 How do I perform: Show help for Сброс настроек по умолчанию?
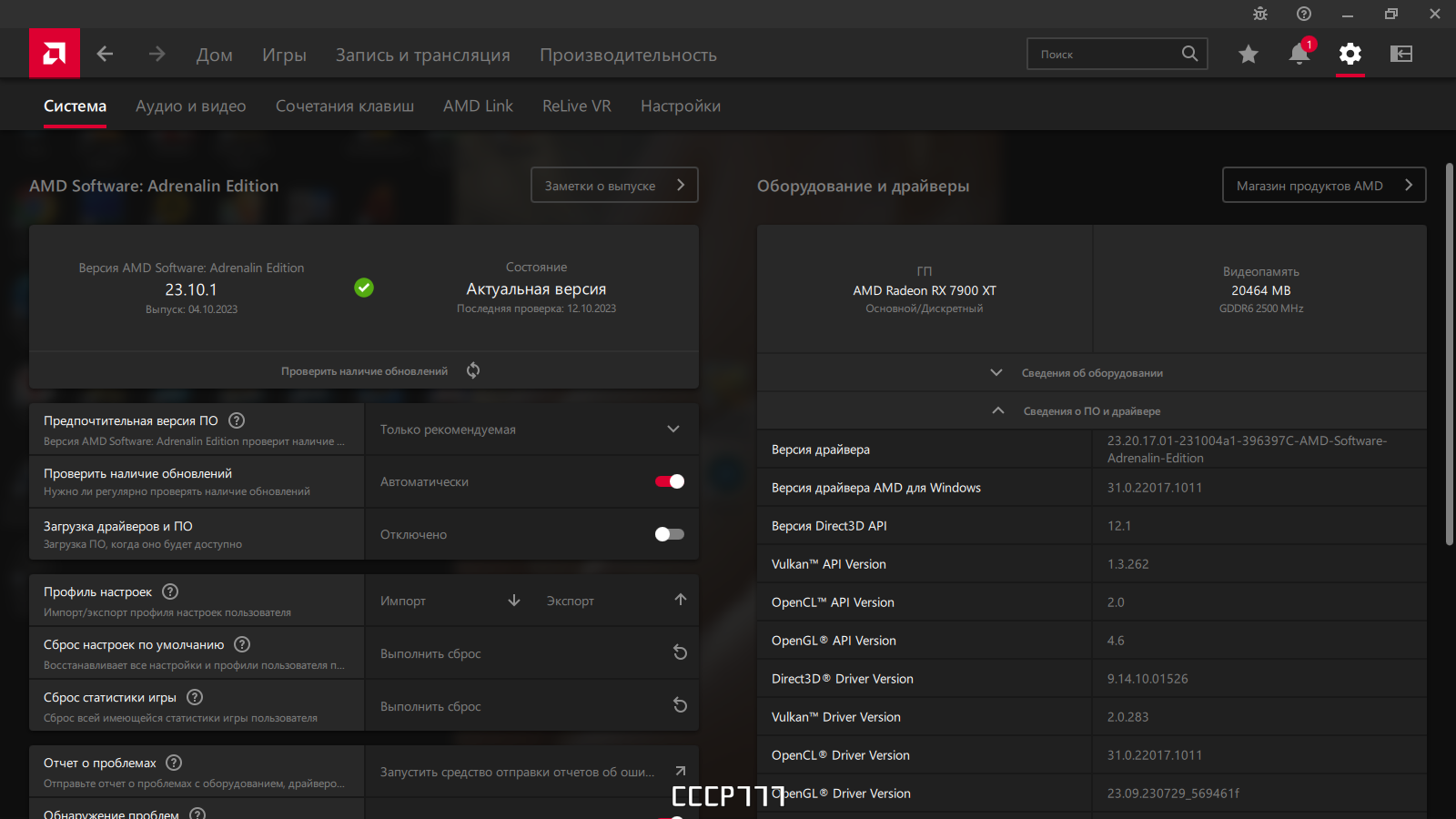pos(242,644)
